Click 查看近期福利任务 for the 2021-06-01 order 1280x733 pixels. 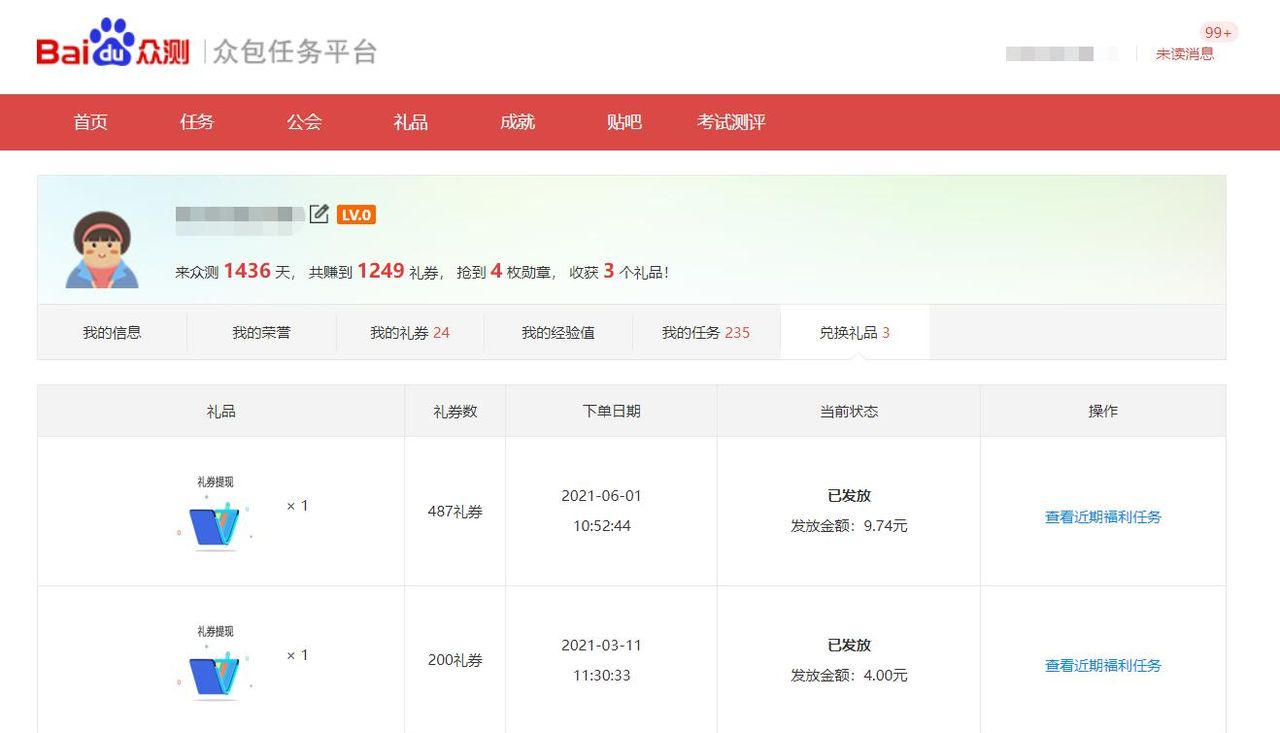pyautogui.click(x=1102, y=518)
